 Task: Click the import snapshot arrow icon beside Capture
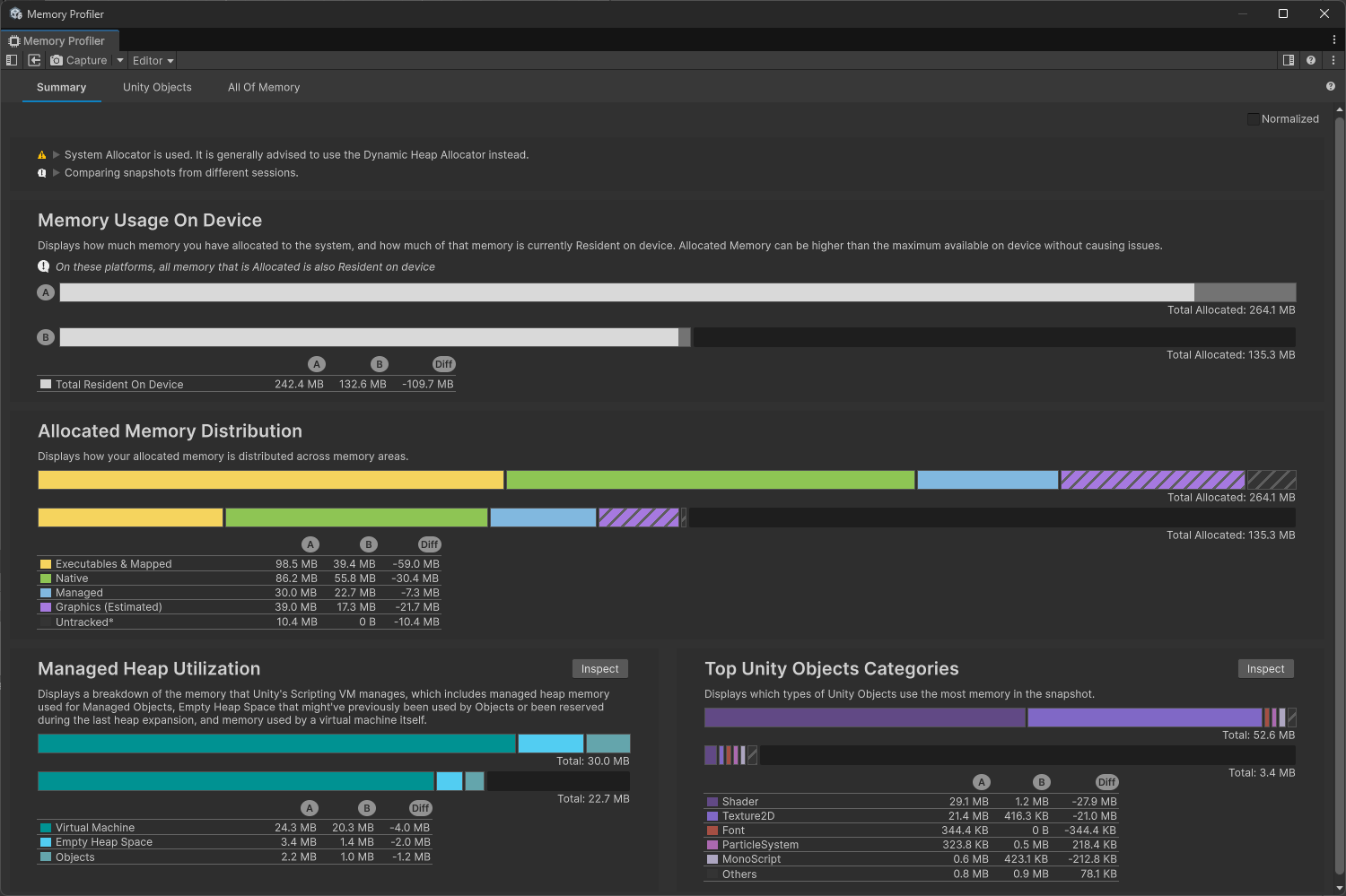tap(34, 60)
